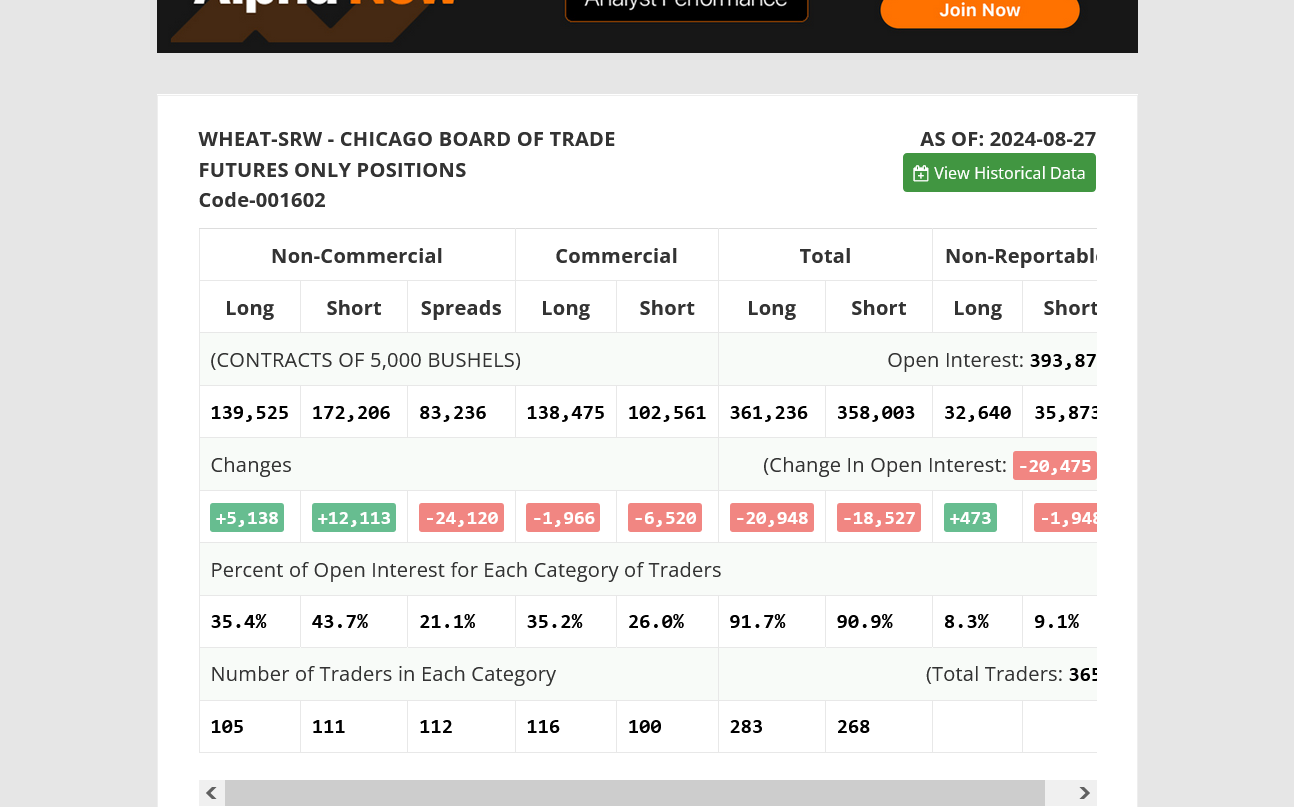Click the -20,475 open interest change badge

(x=1054, y=466)
